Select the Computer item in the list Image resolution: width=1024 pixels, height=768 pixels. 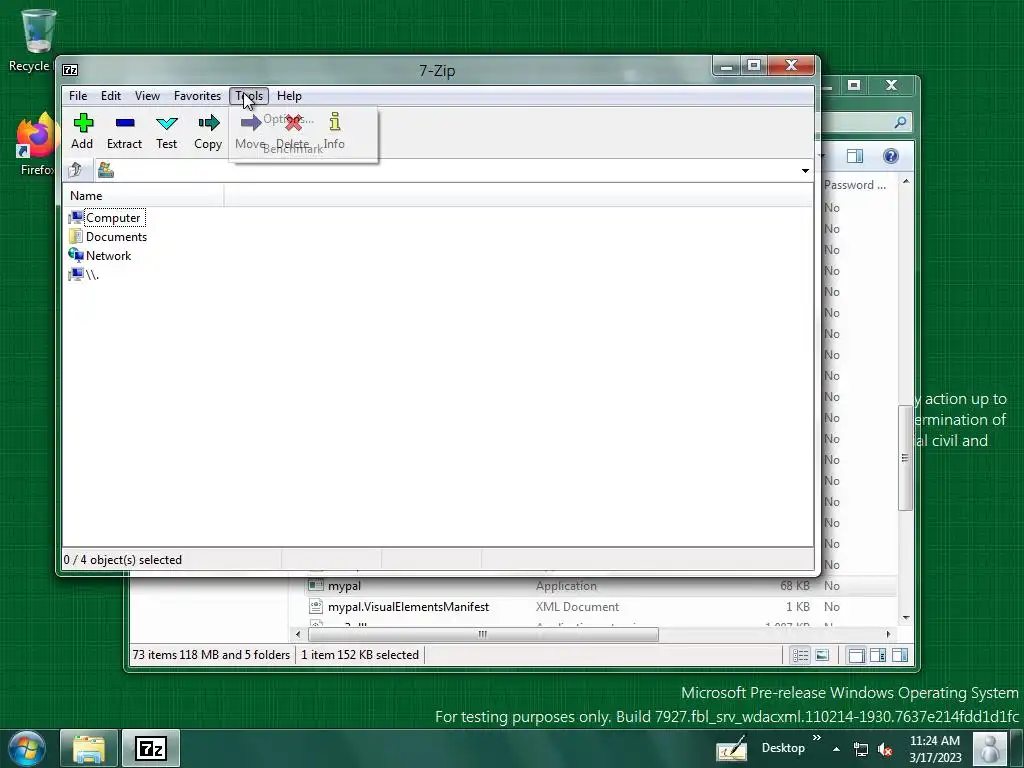tap(106, 217)
